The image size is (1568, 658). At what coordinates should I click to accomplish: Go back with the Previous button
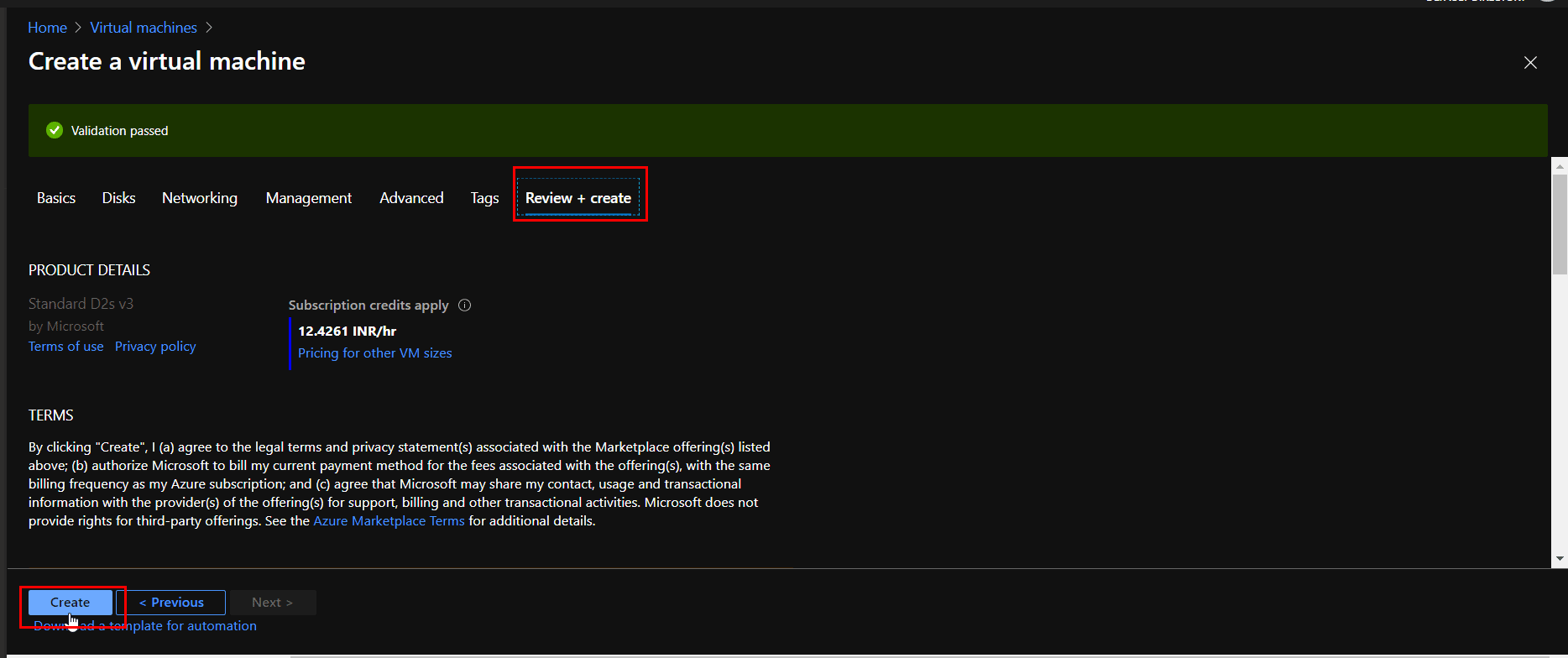point(171,603)
